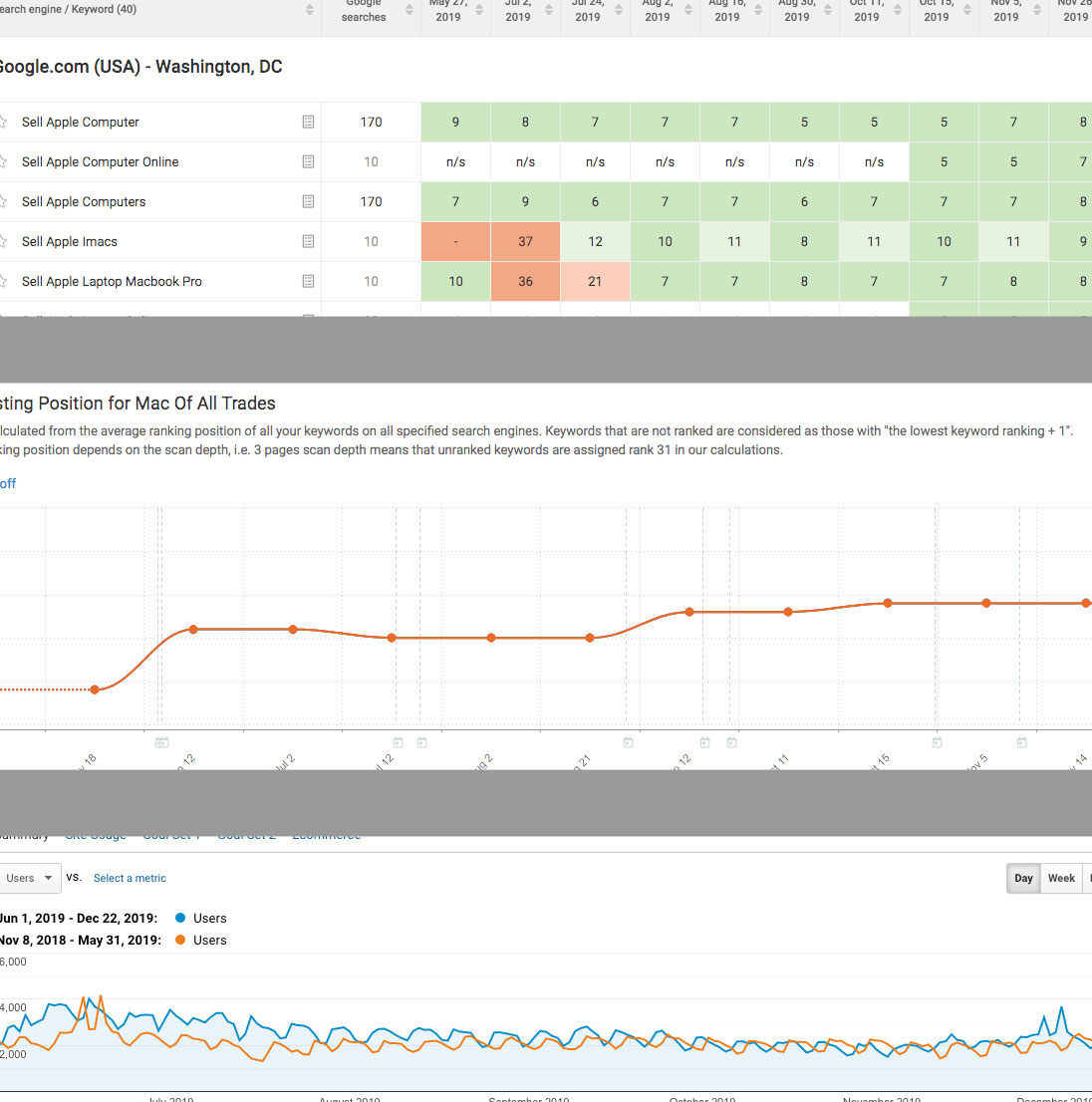Open the Users metric dropdown
Viewport: 1092px width, 1102px height.
coord(29,878)
